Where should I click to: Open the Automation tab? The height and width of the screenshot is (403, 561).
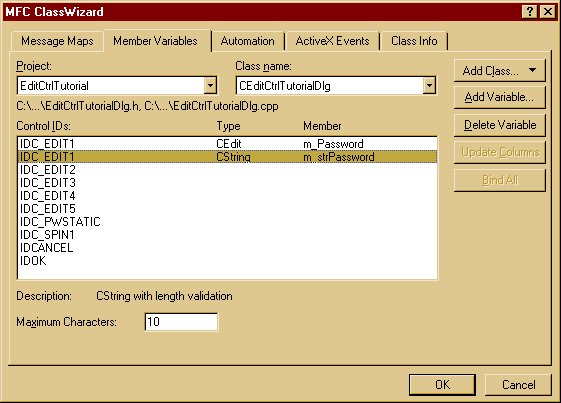248,41
